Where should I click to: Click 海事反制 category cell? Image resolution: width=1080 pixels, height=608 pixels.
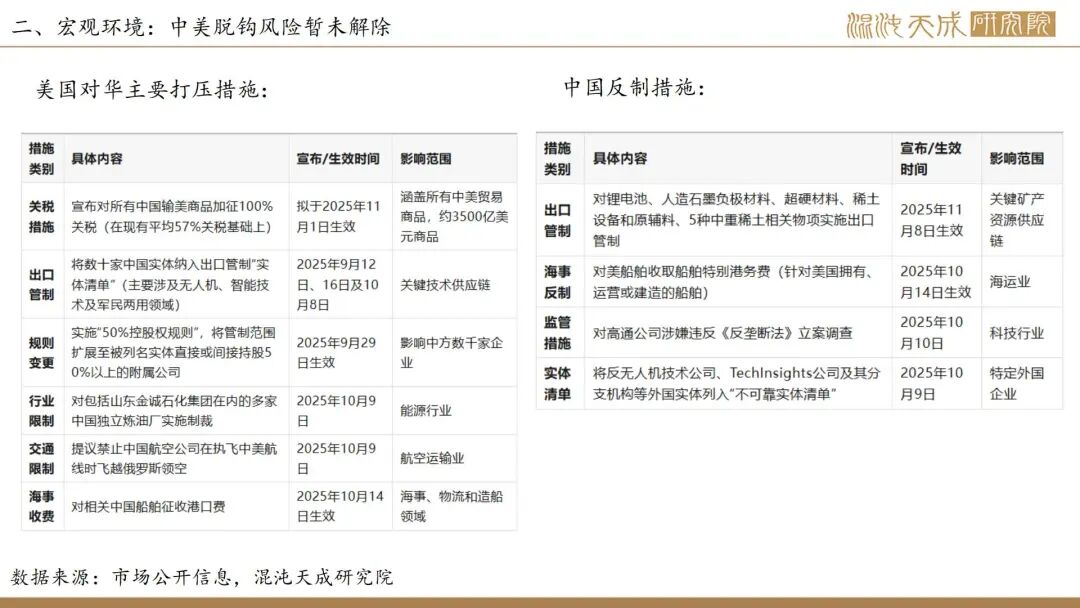coord(560,282)
